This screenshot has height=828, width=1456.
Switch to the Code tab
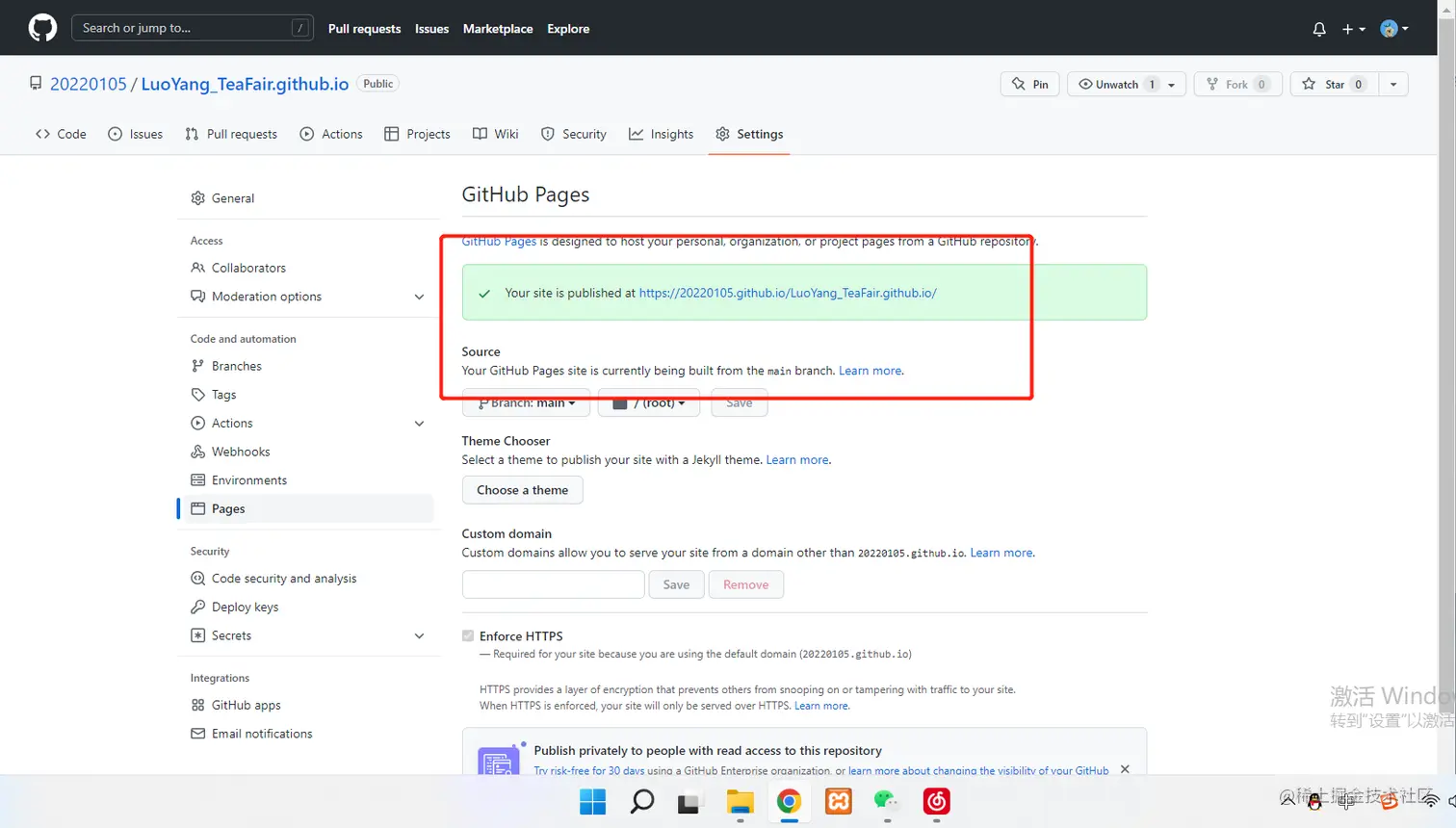(61, 134)
